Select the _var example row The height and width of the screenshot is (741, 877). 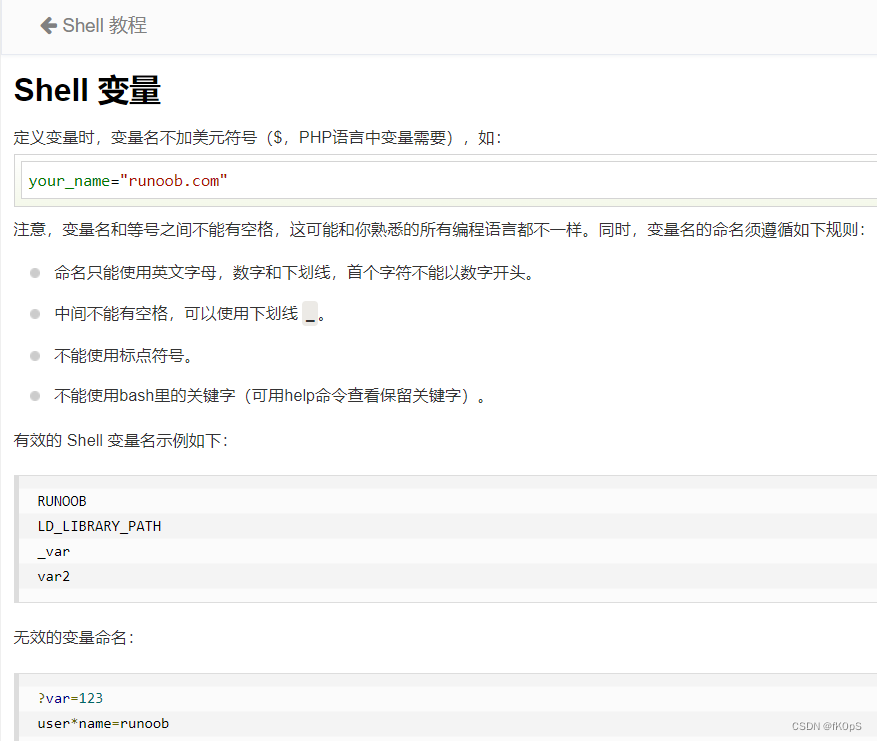53,551
